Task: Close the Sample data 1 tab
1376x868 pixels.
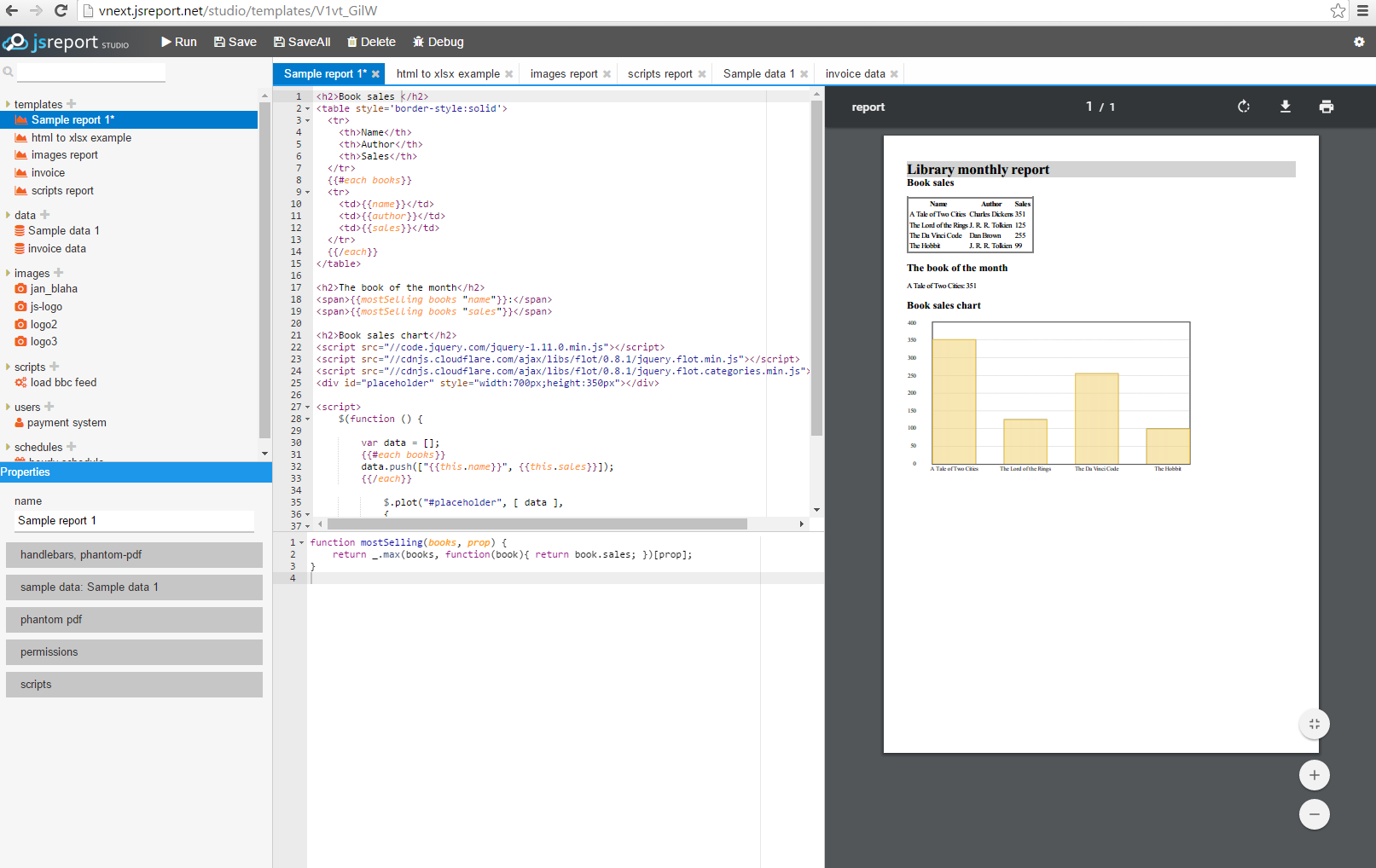Action: [x=804, y=74]
